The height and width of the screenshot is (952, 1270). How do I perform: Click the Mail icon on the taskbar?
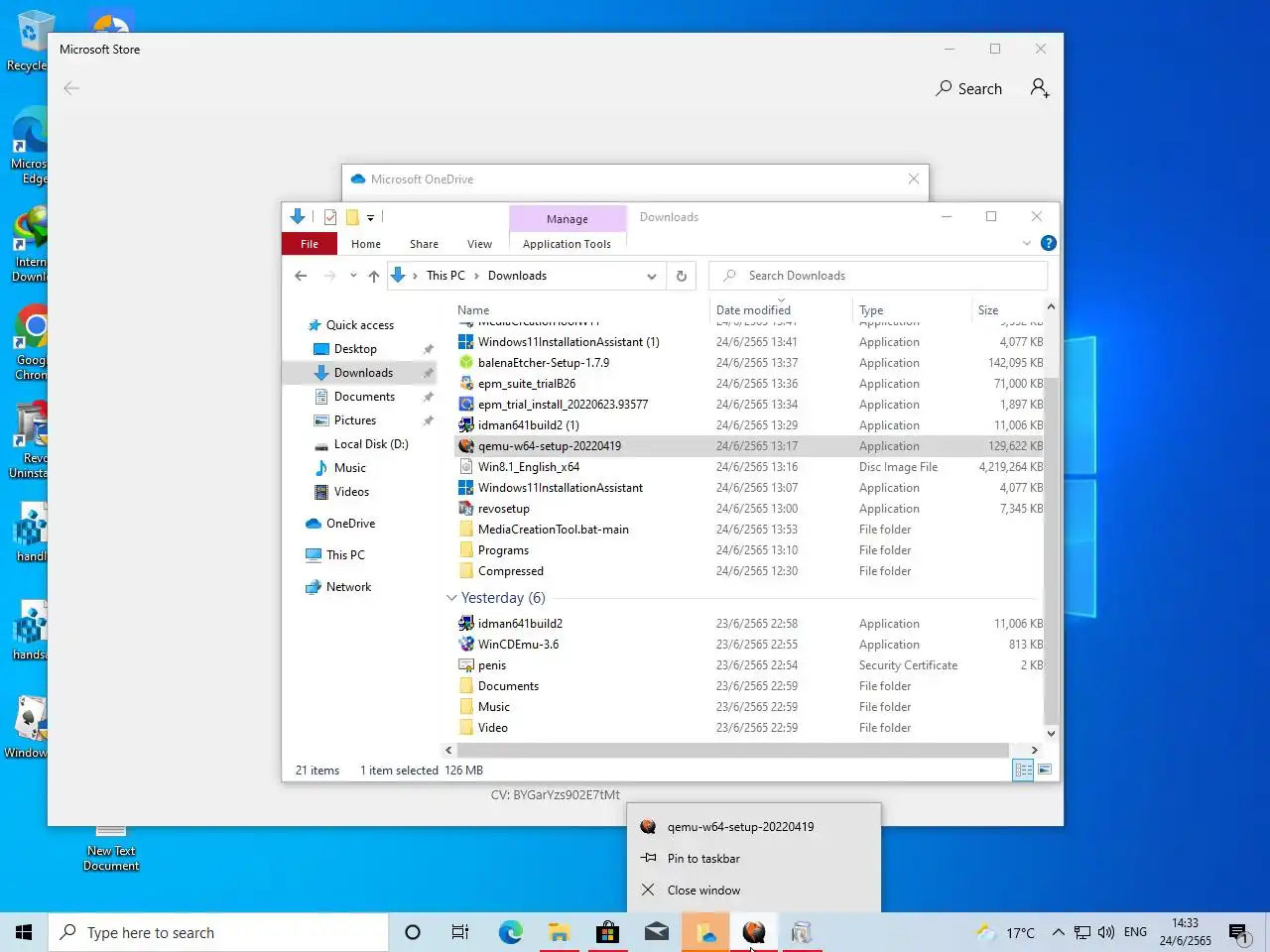pyautogui.click(x=656, y=932)
